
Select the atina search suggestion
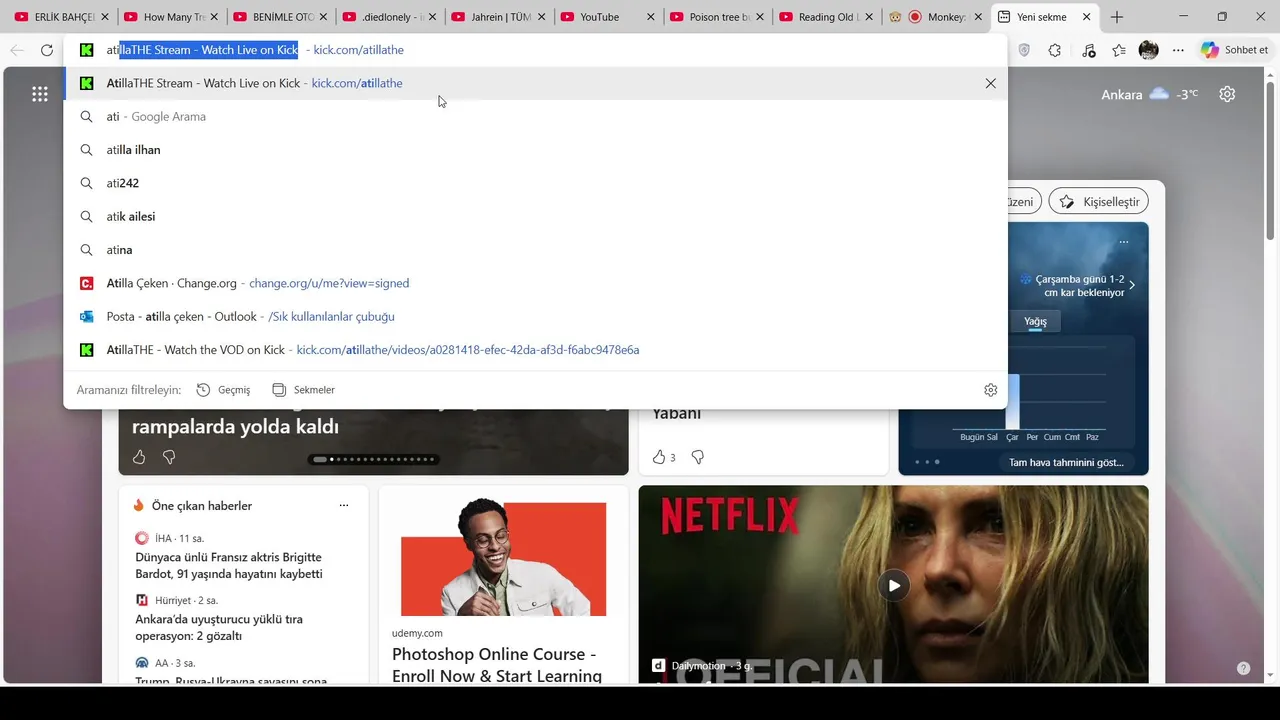click(x=535, y=250)
